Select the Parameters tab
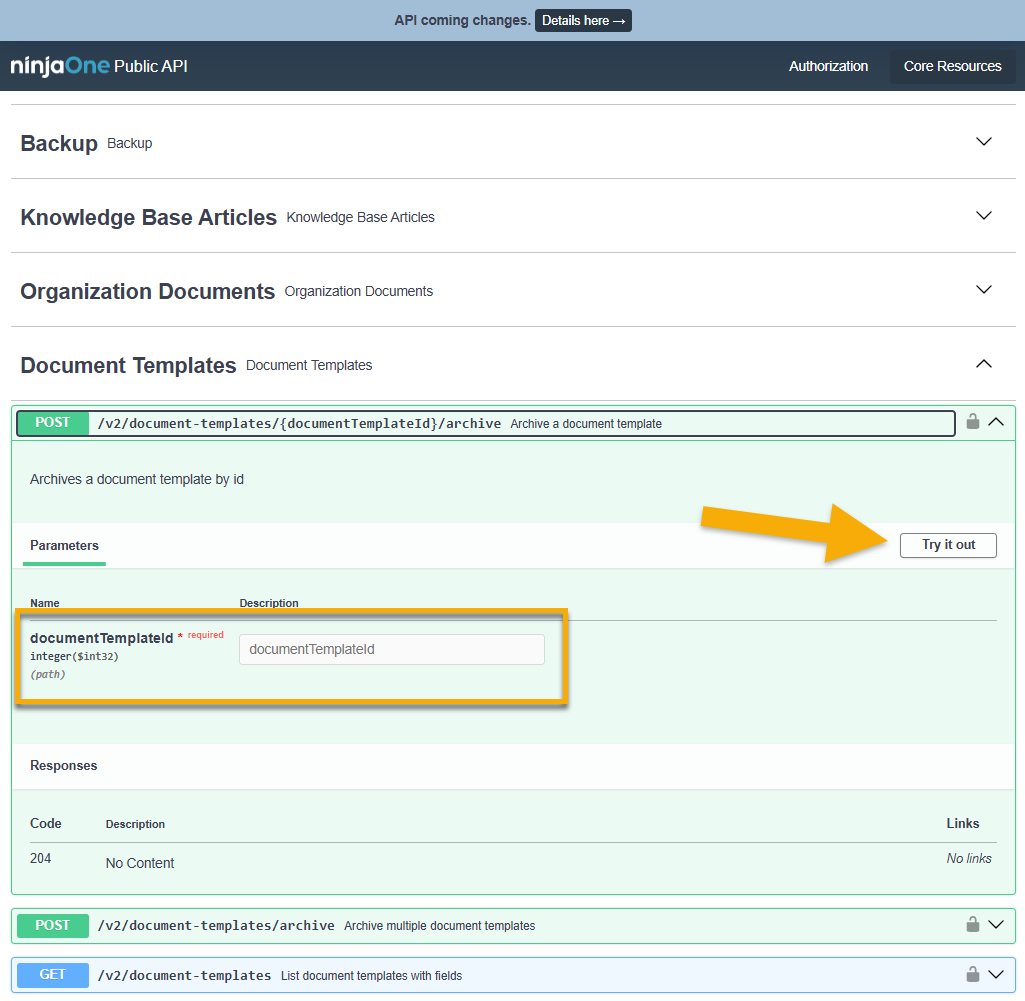This screenshot has width=1025, height=1001. coord(64,546)
